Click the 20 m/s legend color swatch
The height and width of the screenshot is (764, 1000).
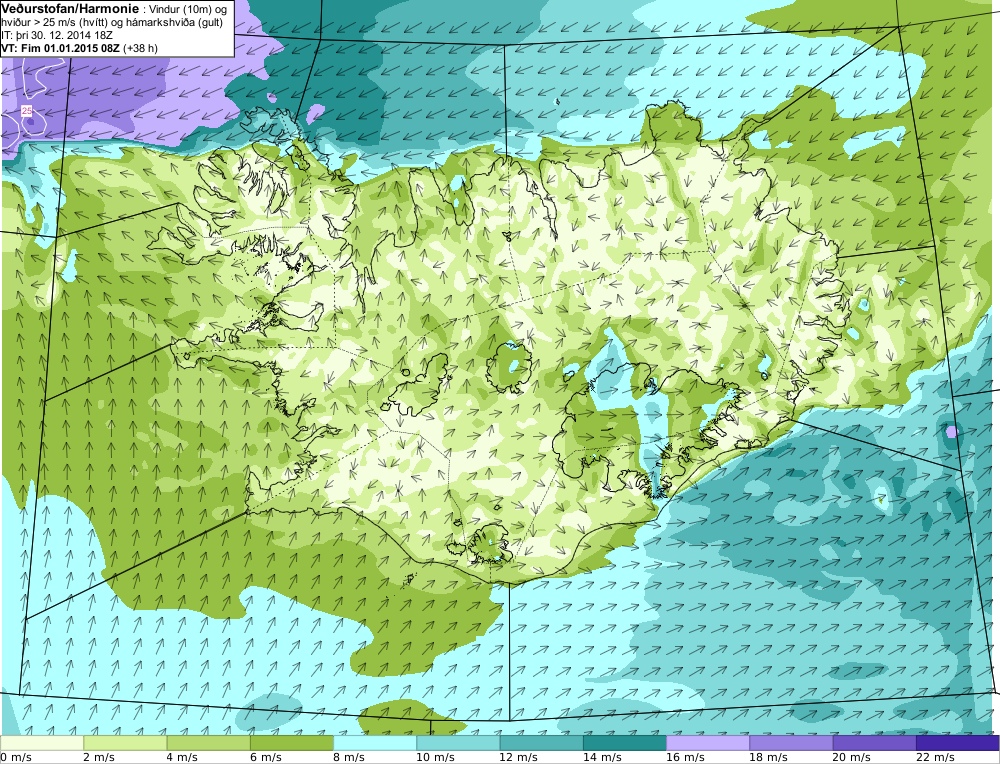click(874, 743)
